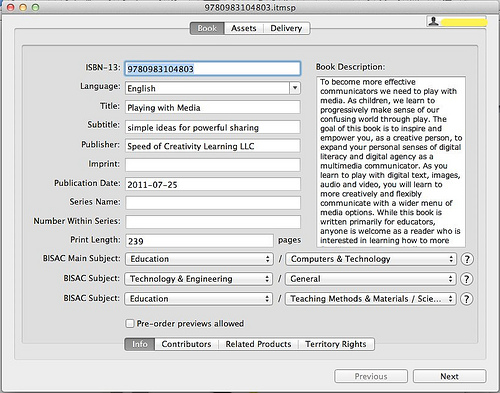The image size is (500, 393).
Task: Enable Pre-order previews allowed checkbox
Action: (130, 323)
